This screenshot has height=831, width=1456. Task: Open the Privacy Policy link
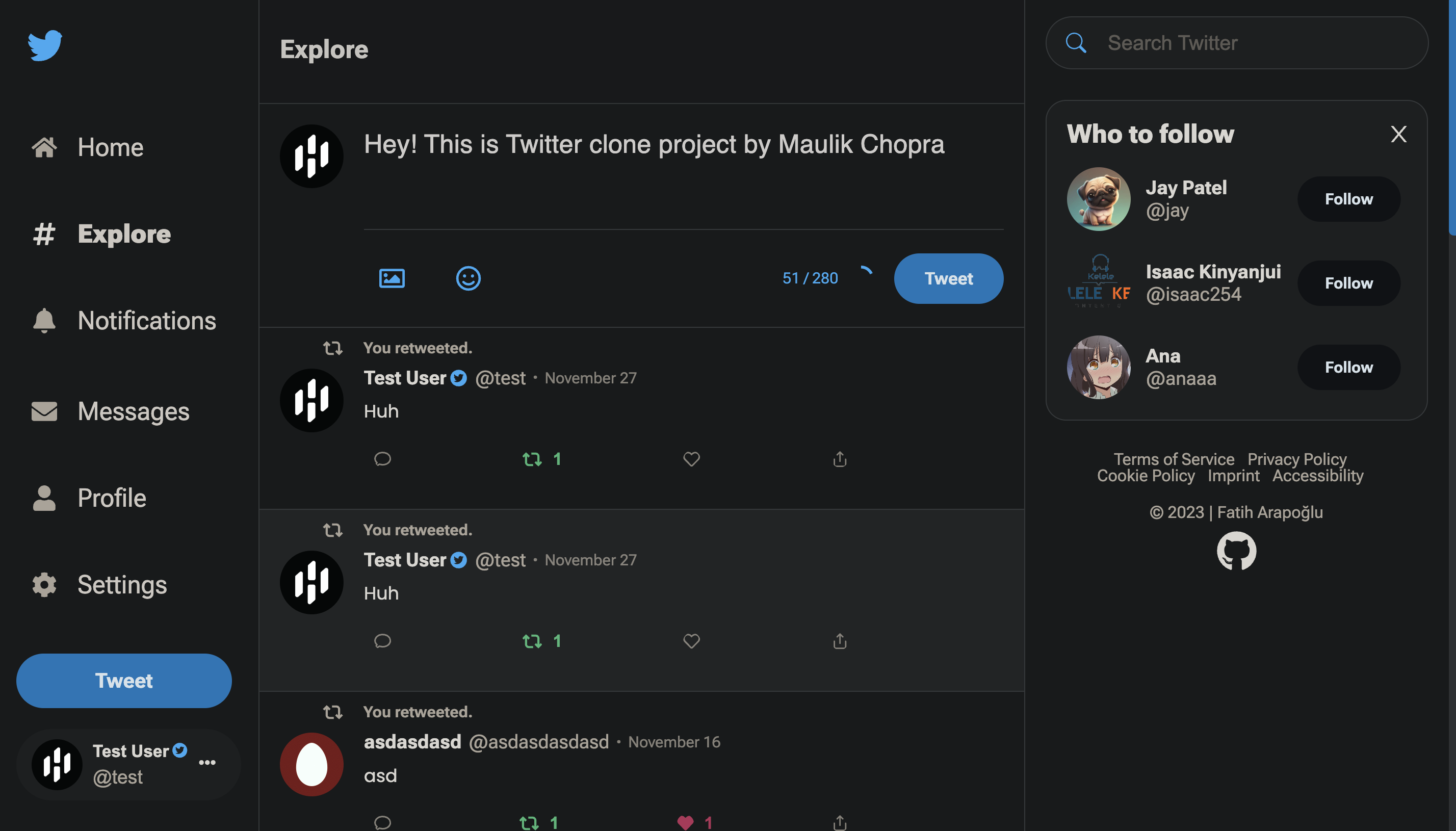coord(1297,459)
